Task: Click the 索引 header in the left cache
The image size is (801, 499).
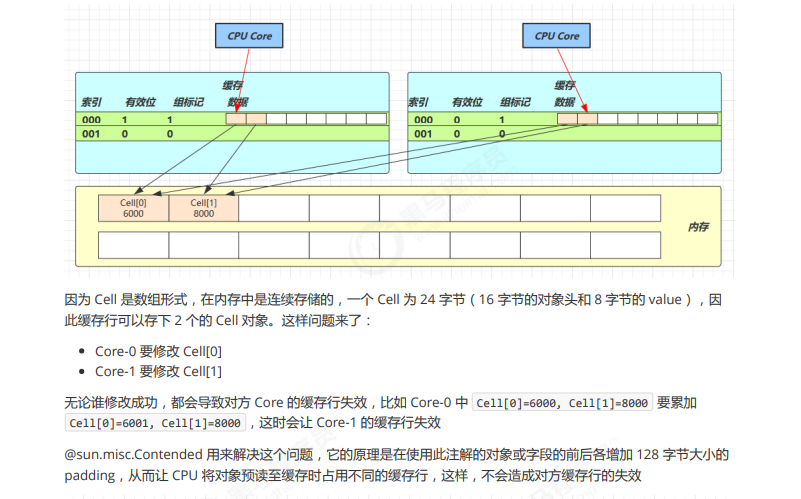Action: click(91, 102)
